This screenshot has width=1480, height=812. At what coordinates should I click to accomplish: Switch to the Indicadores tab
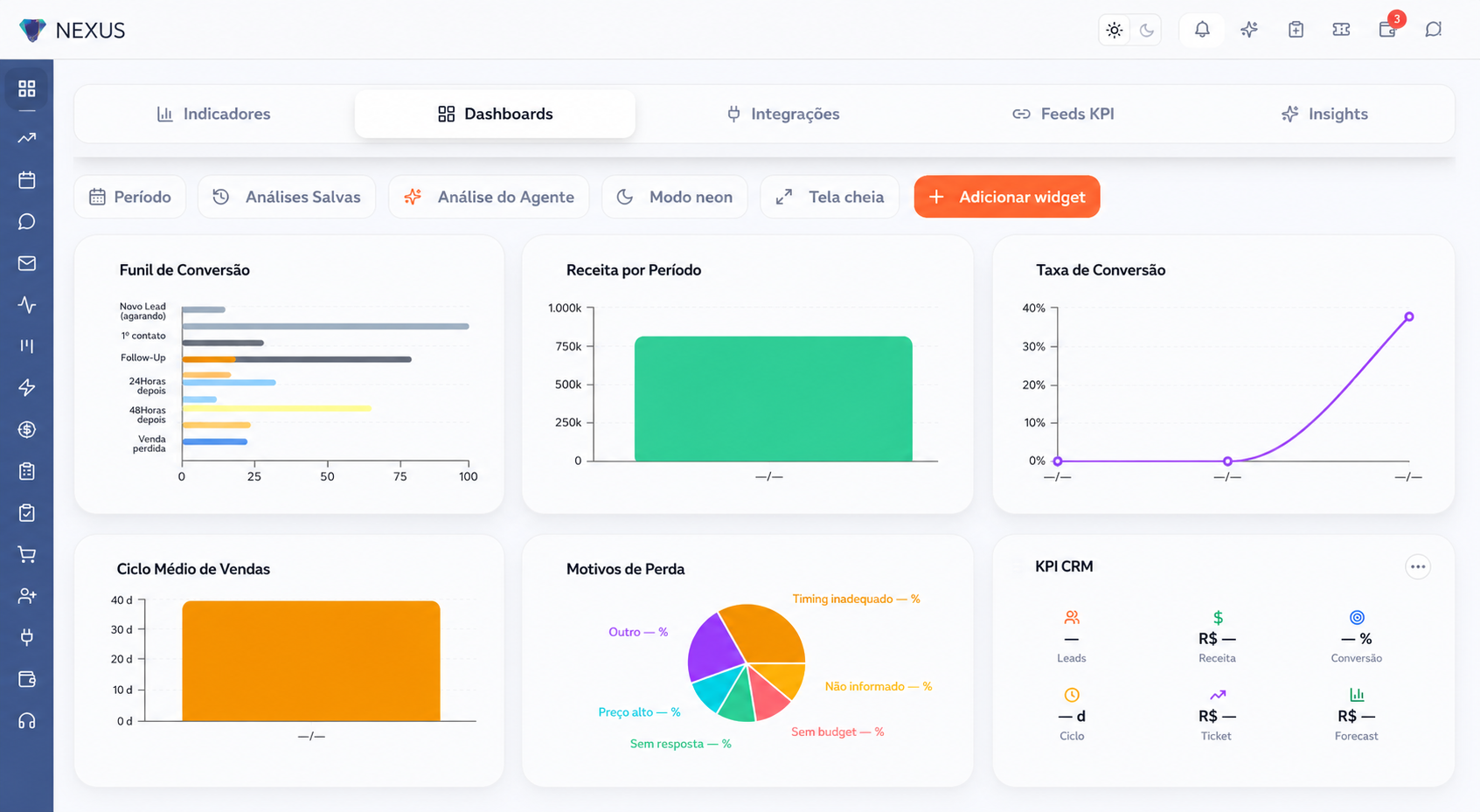214,114
